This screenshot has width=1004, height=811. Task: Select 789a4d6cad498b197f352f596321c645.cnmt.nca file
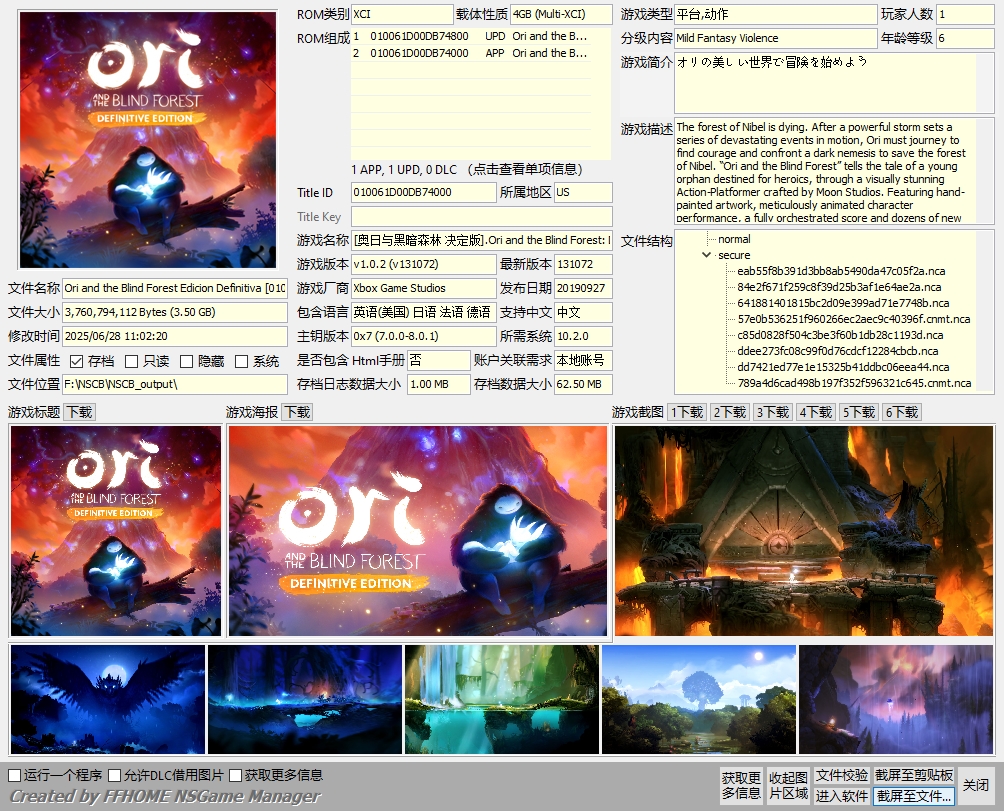[854, 383]
